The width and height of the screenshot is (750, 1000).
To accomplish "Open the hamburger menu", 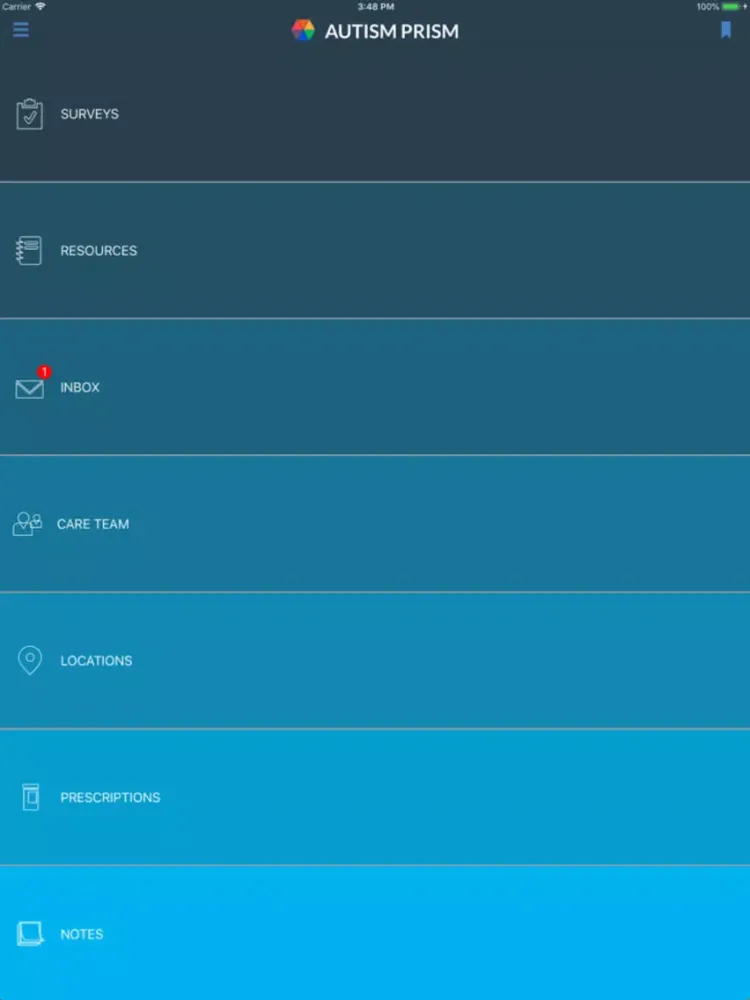I will pyautogui.click(x=20, y=29).
